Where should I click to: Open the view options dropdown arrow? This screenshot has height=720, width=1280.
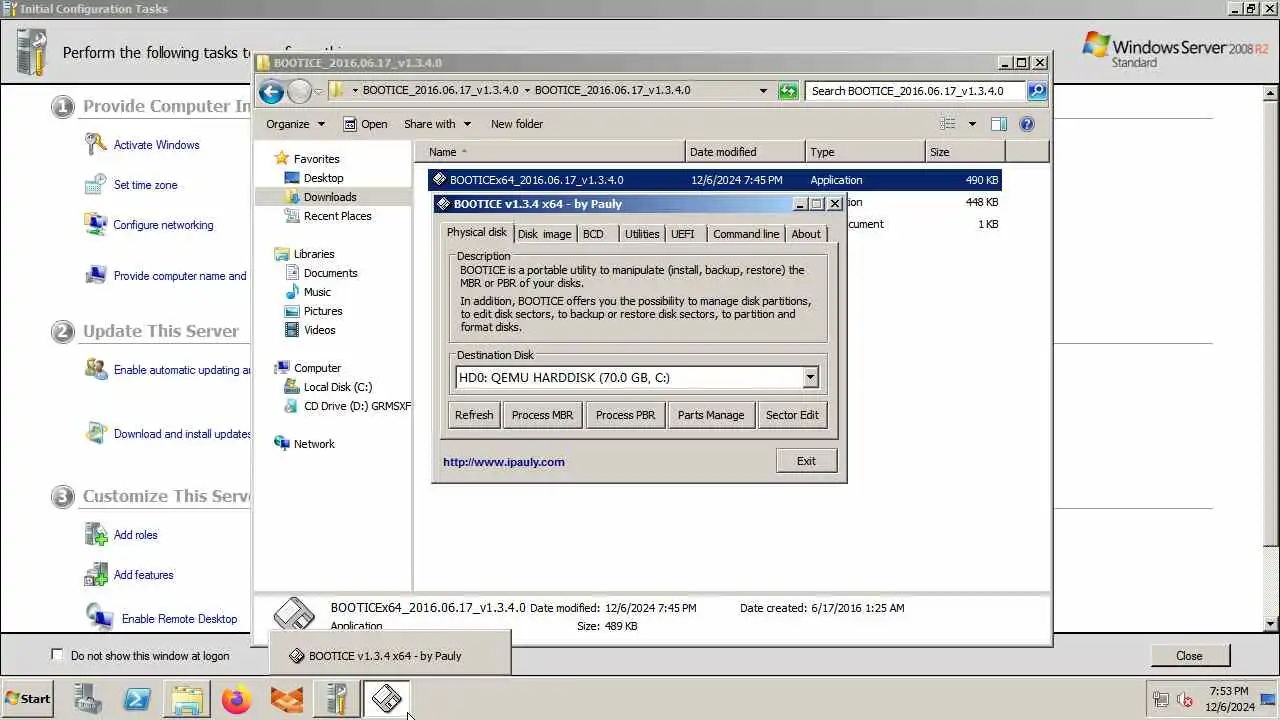(971, 124)
